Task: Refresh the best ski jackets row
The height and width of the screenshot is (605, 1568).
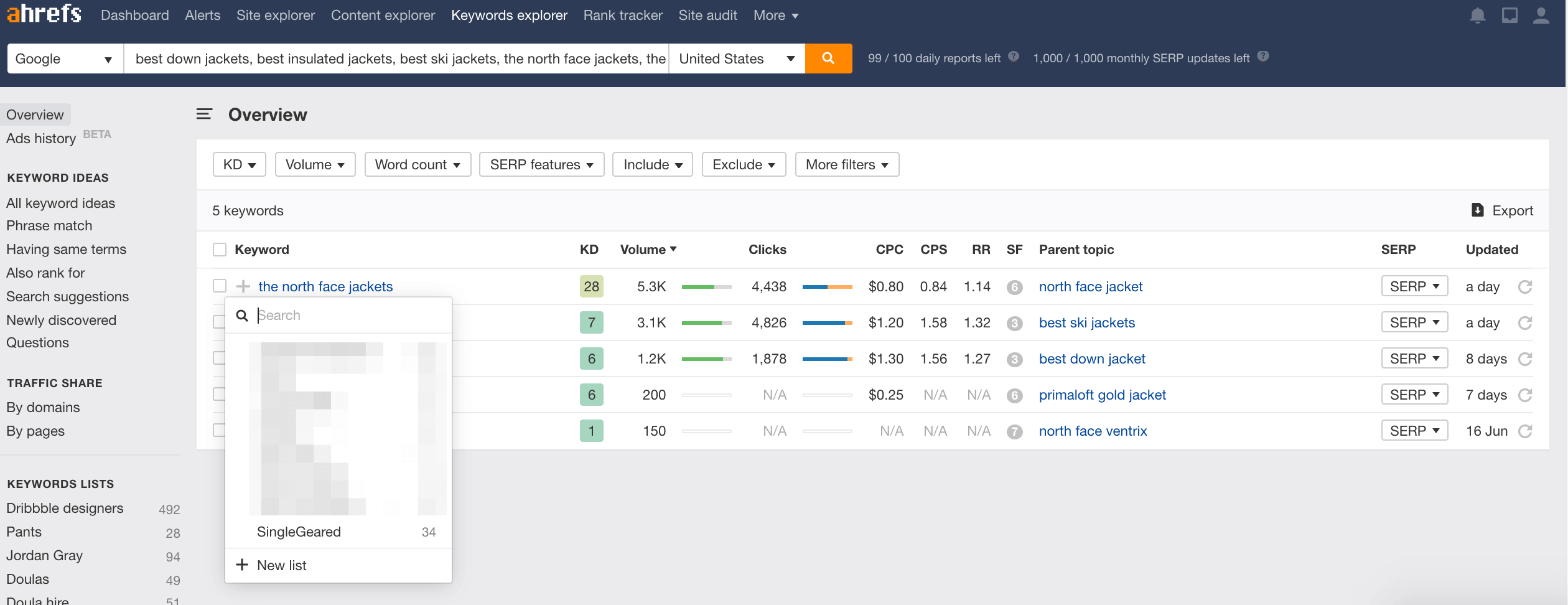Action: [x=1524, y=323]
